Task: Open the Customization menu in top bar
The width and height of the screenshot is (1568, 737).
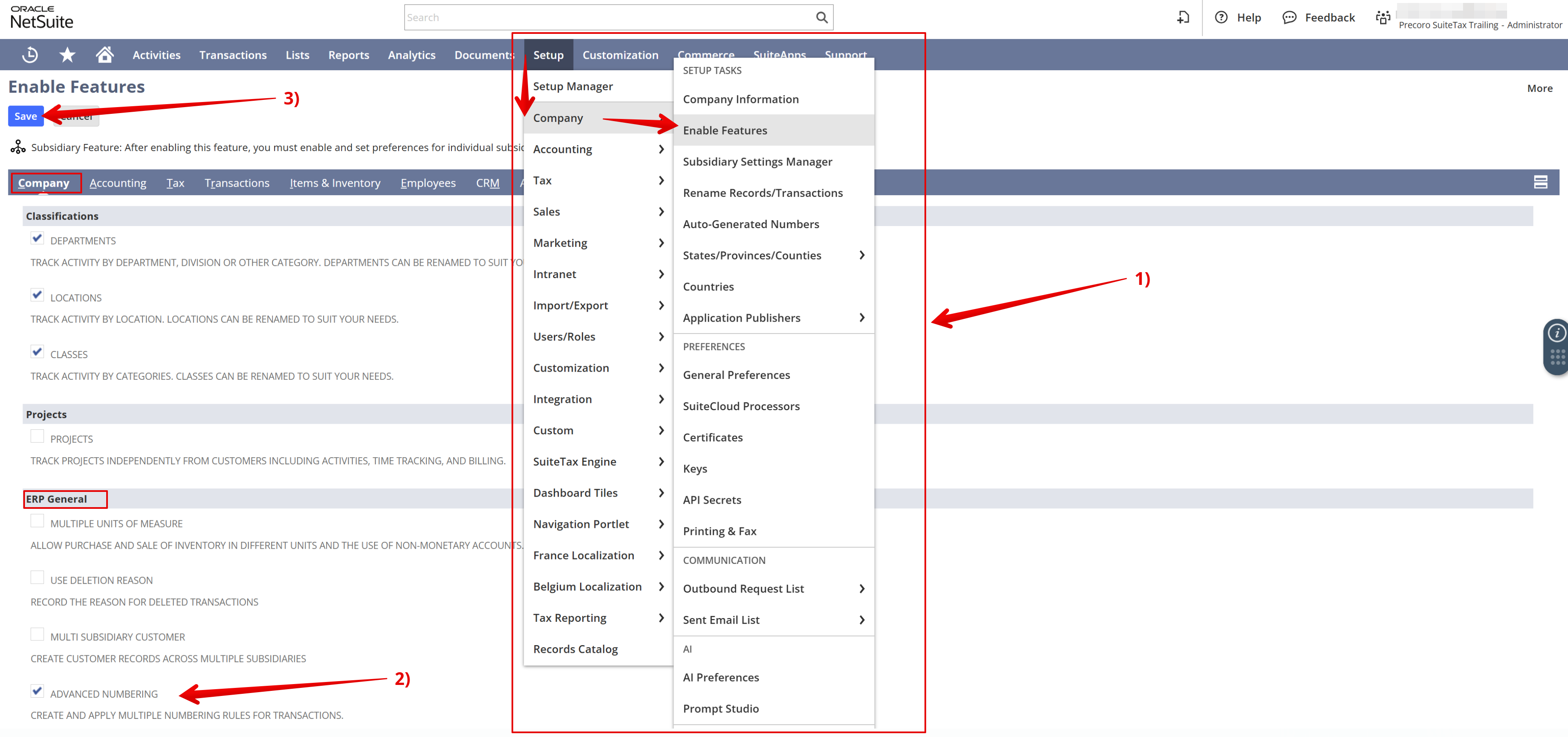Action: 620,55
